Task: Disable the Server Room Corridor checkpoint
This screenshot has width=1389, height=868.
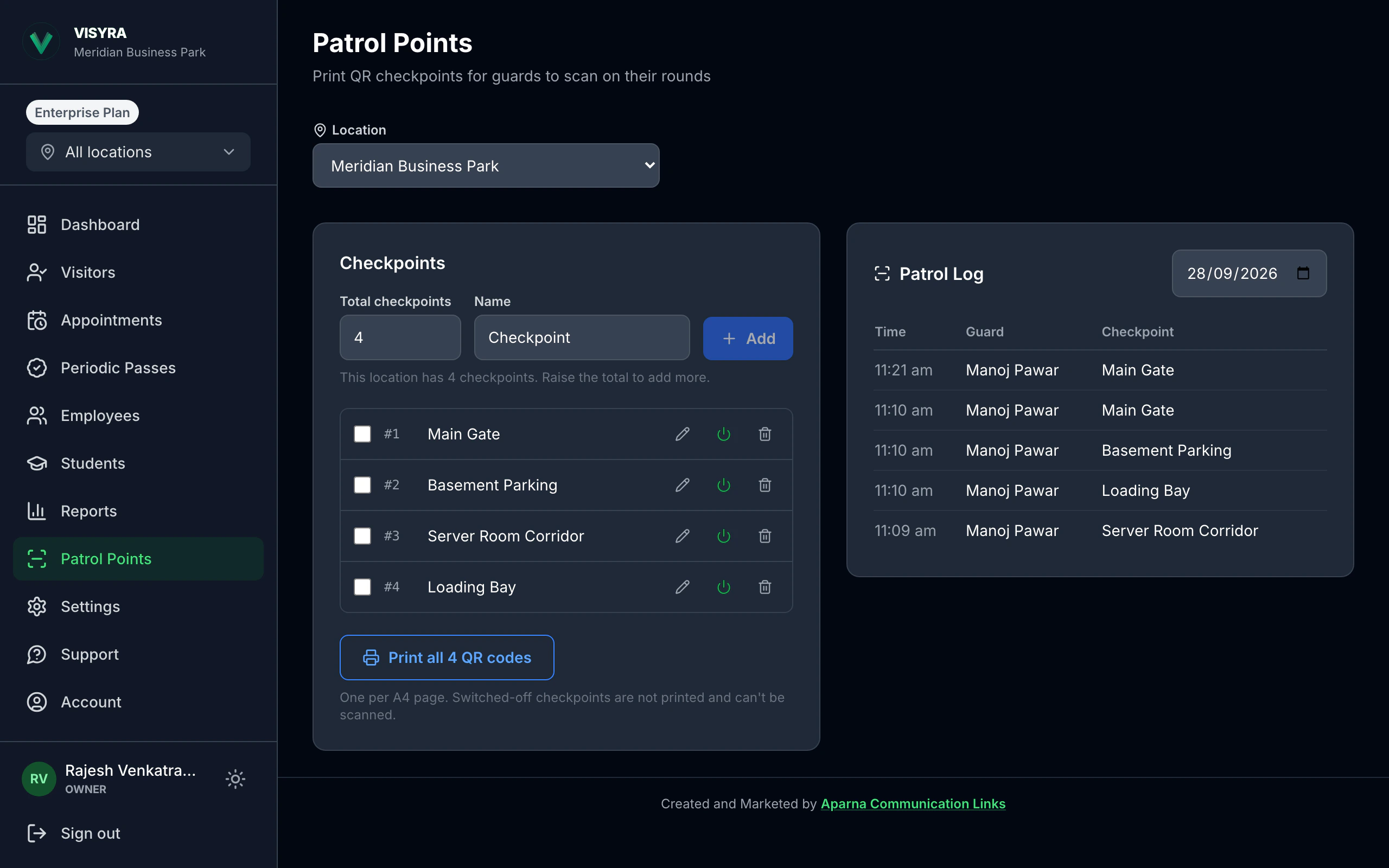Action: tap(724, 536)
